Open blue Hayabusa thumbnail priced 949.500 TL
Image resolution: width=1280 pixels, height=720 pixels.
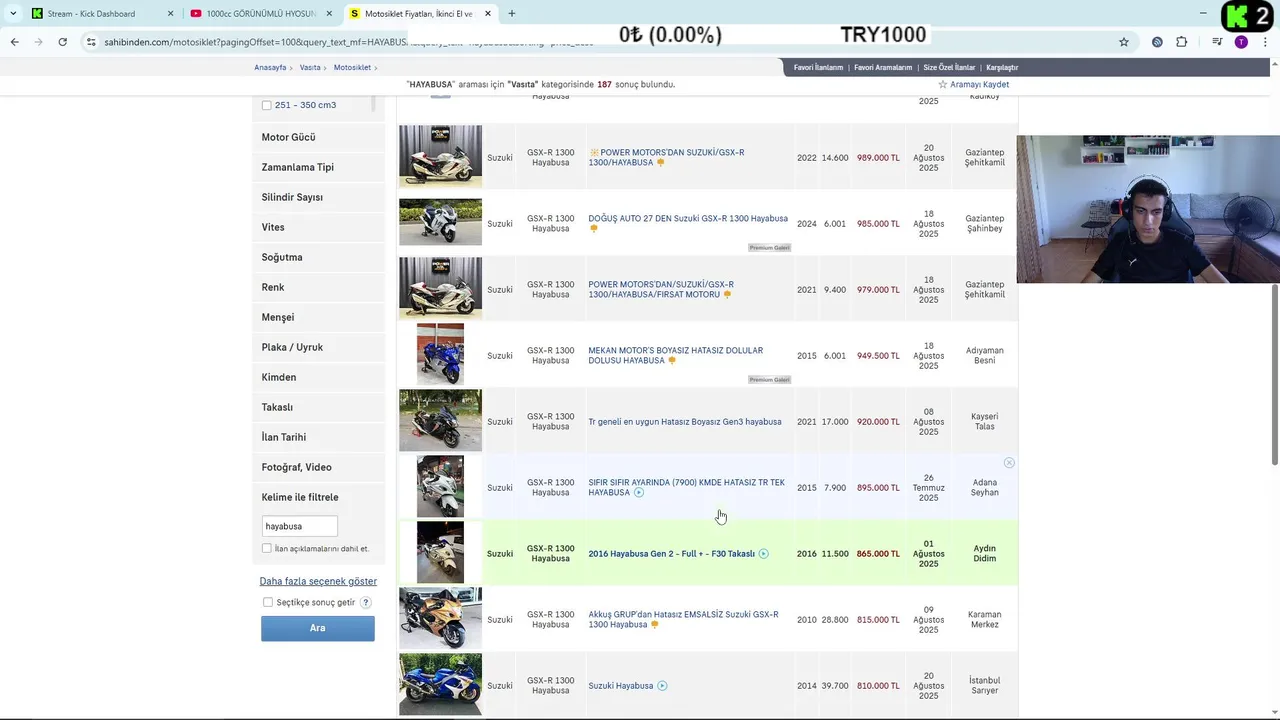[x=440, y=354]
